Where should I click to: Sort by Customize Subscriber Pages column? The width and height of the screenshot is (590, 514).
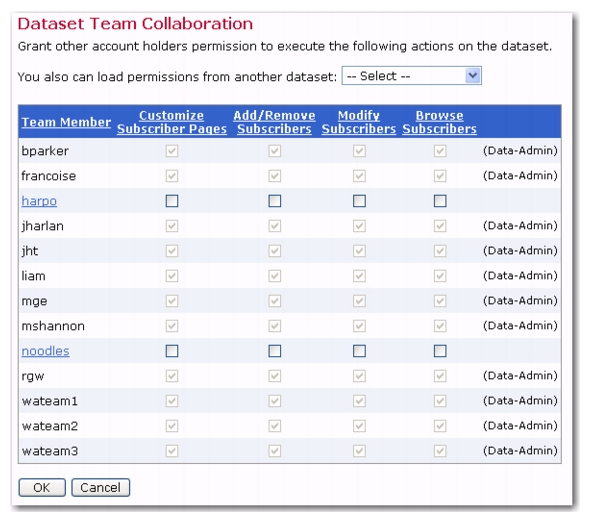pyautogui.click(x=172, y=122)
